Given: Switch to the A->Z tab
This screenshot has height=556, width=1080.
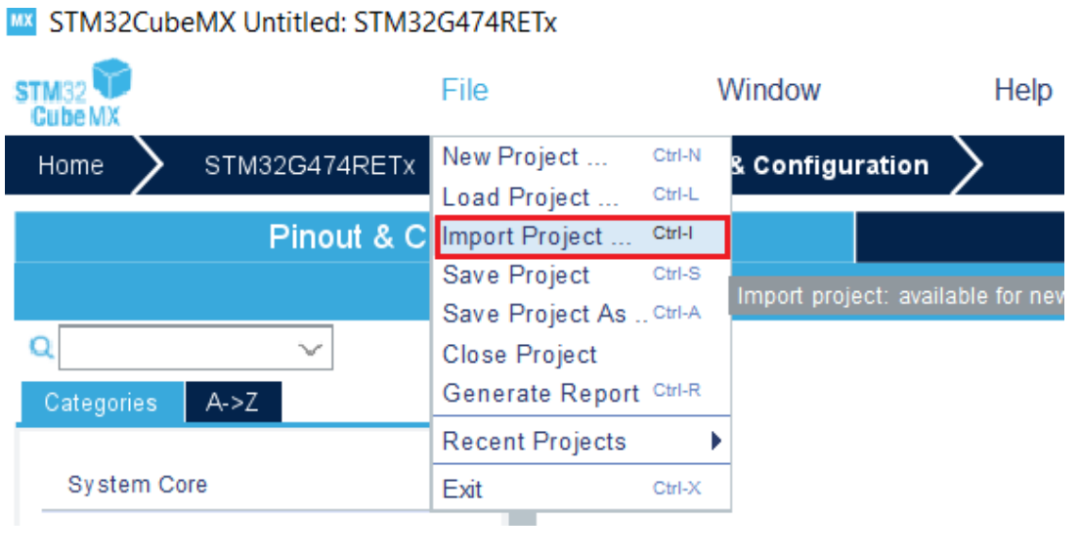Looking at the screenshot, I should [232, 403].
